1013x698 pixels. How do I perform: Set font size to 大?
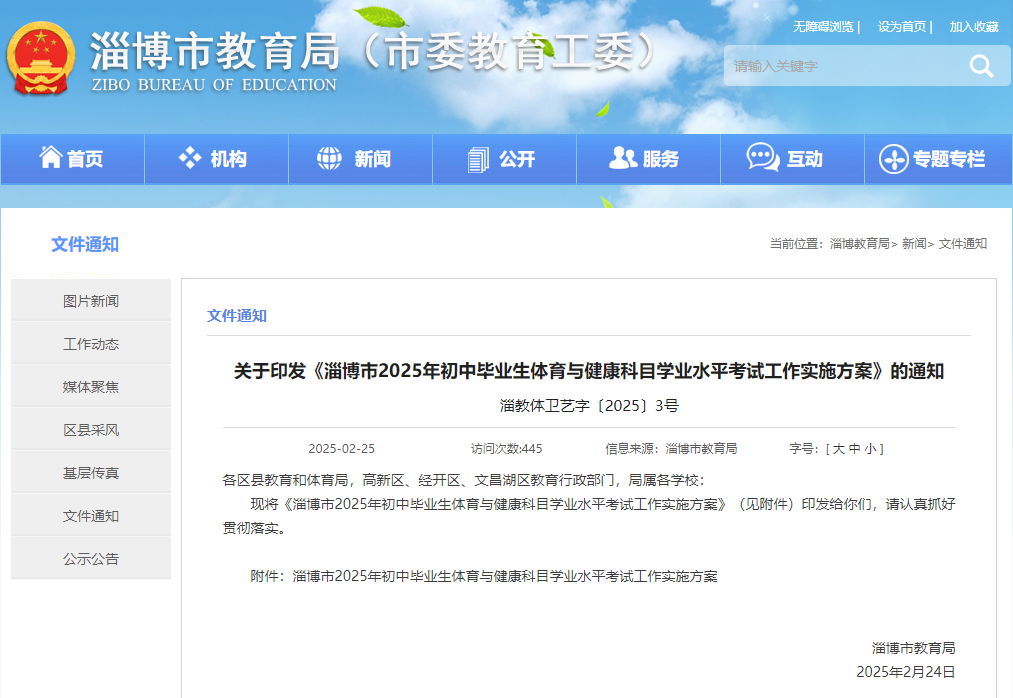click(839, 449)
